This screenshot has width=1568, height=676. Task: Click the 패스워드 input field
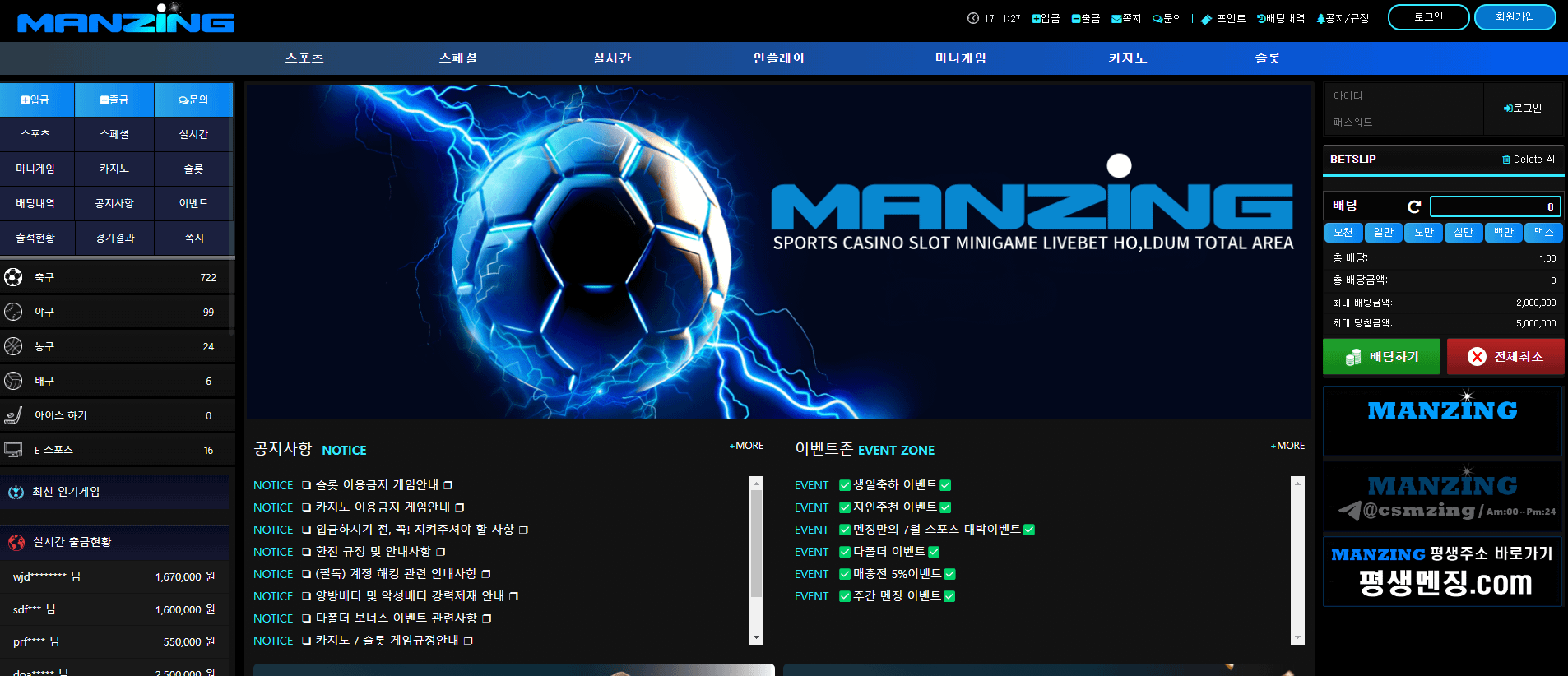click(x=1404, y=122)
